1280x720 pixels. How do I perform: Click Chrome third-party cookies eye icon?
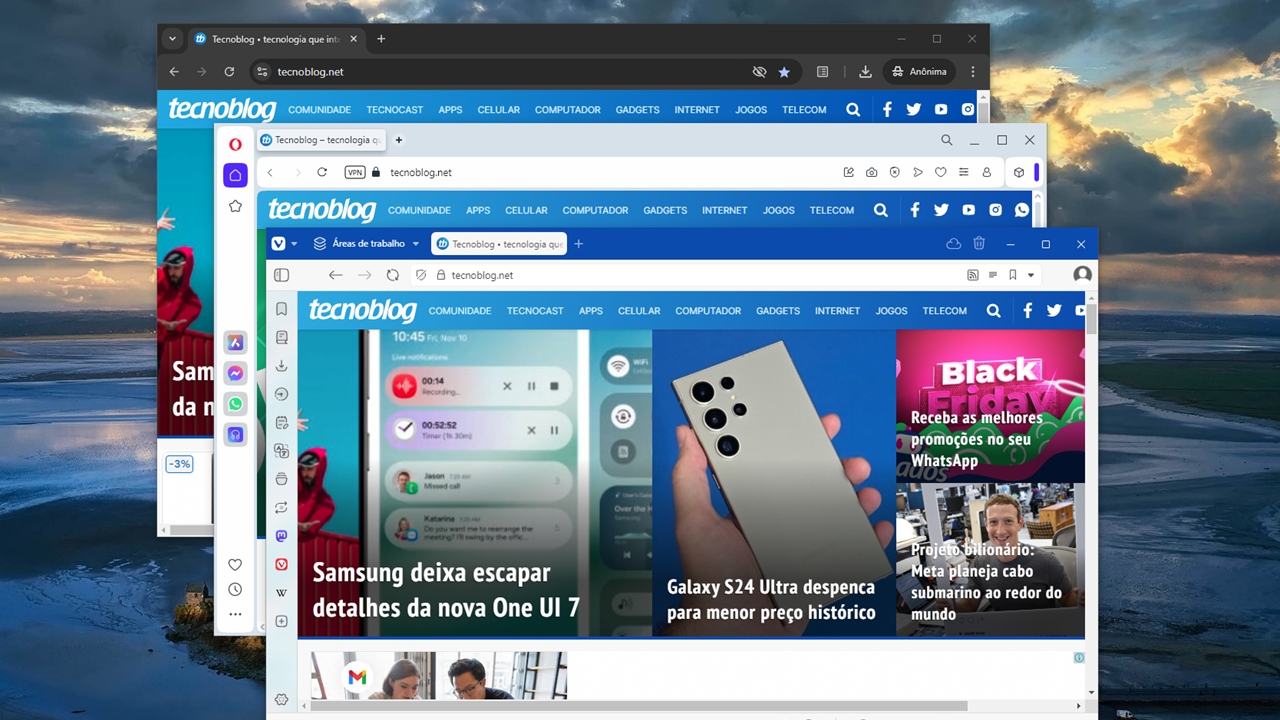point(759,72)
